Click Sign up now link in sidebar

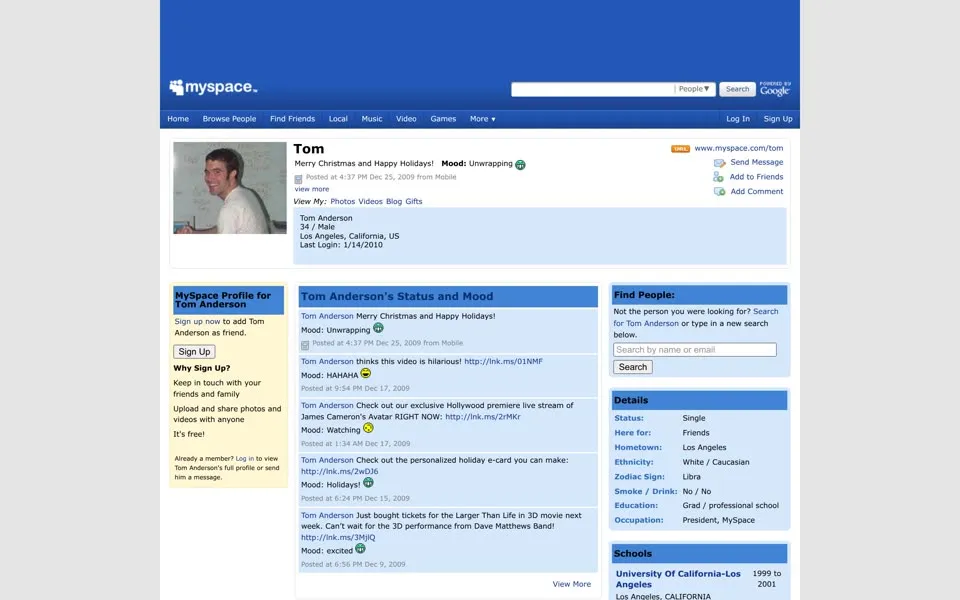[197, 321]
